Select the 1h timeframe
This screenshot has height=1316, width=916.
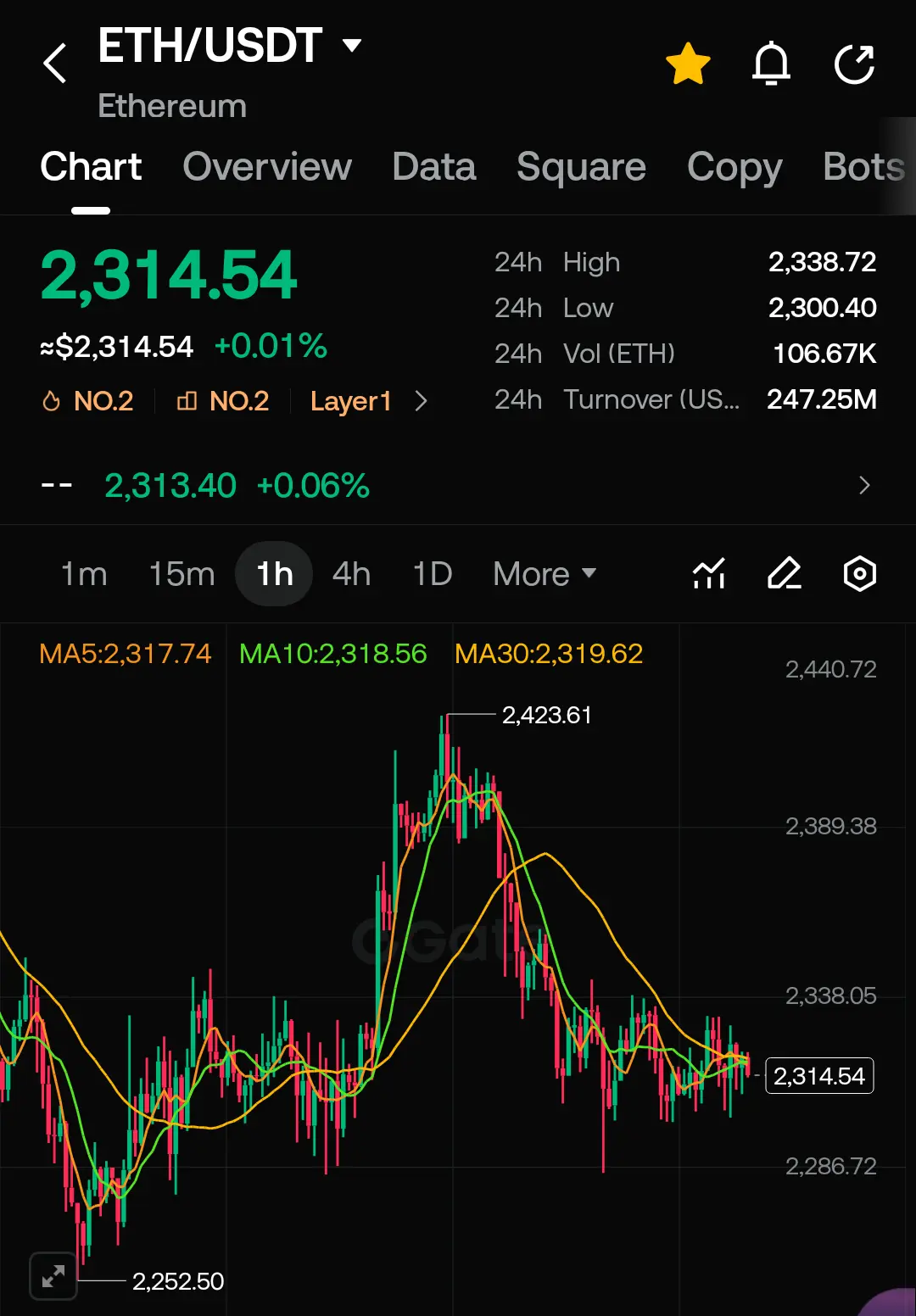point(274,574)
